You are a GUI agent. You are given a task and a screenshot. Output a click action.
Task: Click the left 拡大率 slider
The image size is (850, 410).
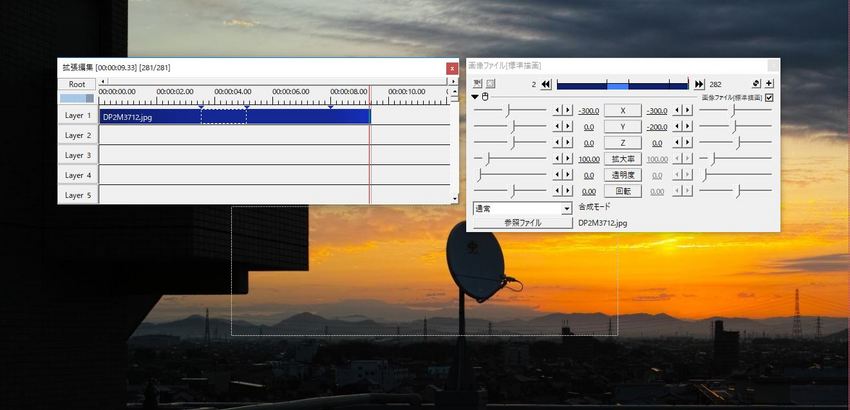510,159
